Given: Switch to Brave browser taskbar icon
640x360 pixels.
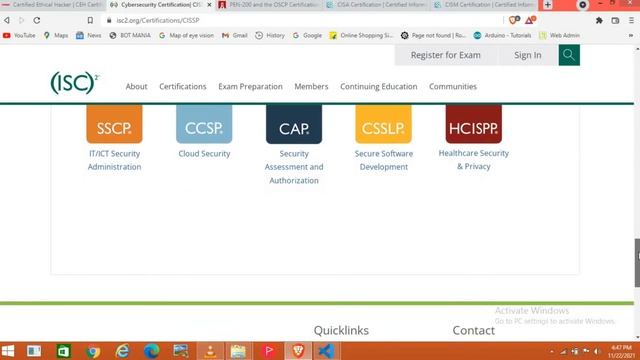Looking at the screenshot, I should click(x=298, y=351).
